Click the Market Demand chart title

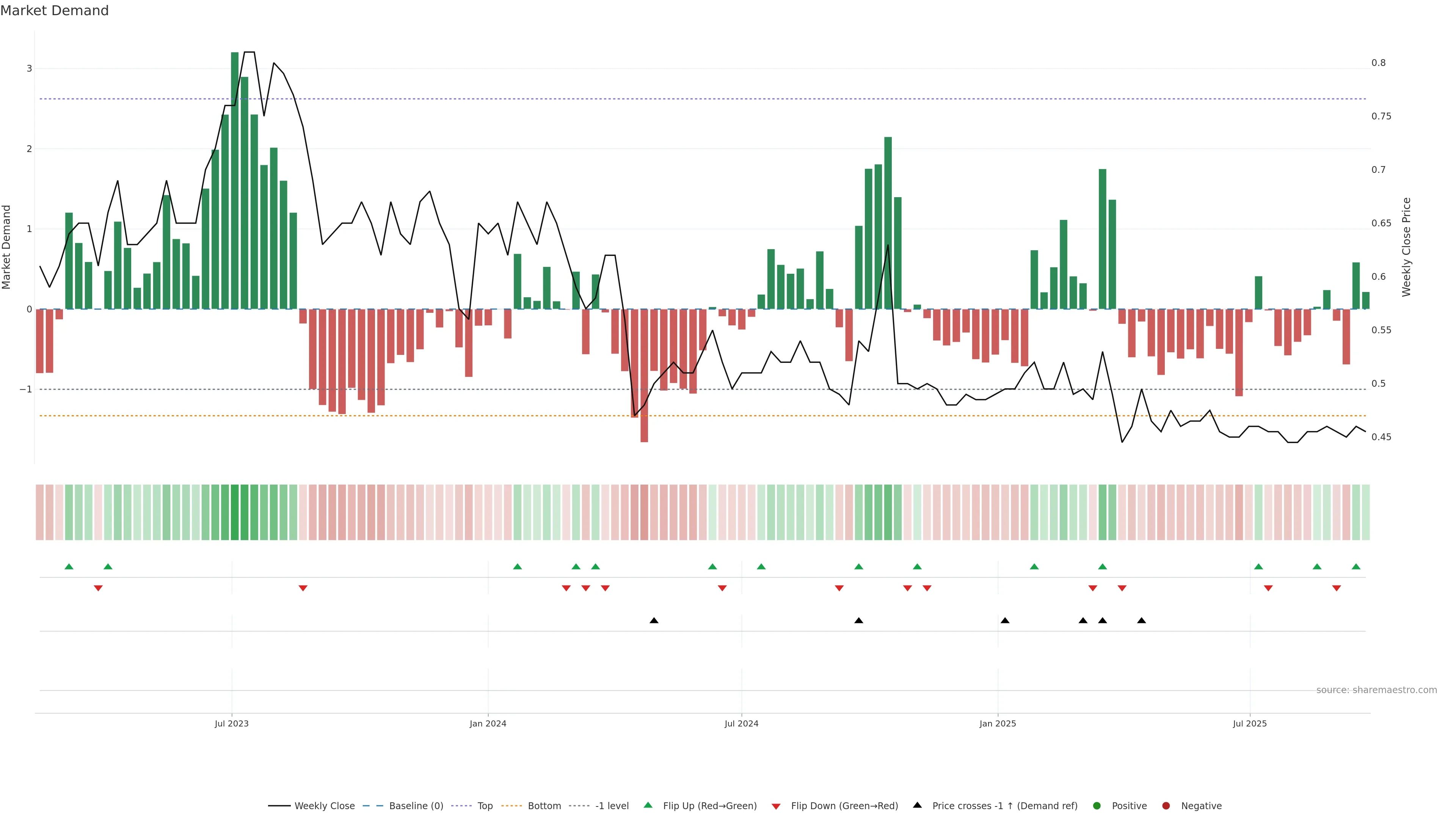[54, 11]
